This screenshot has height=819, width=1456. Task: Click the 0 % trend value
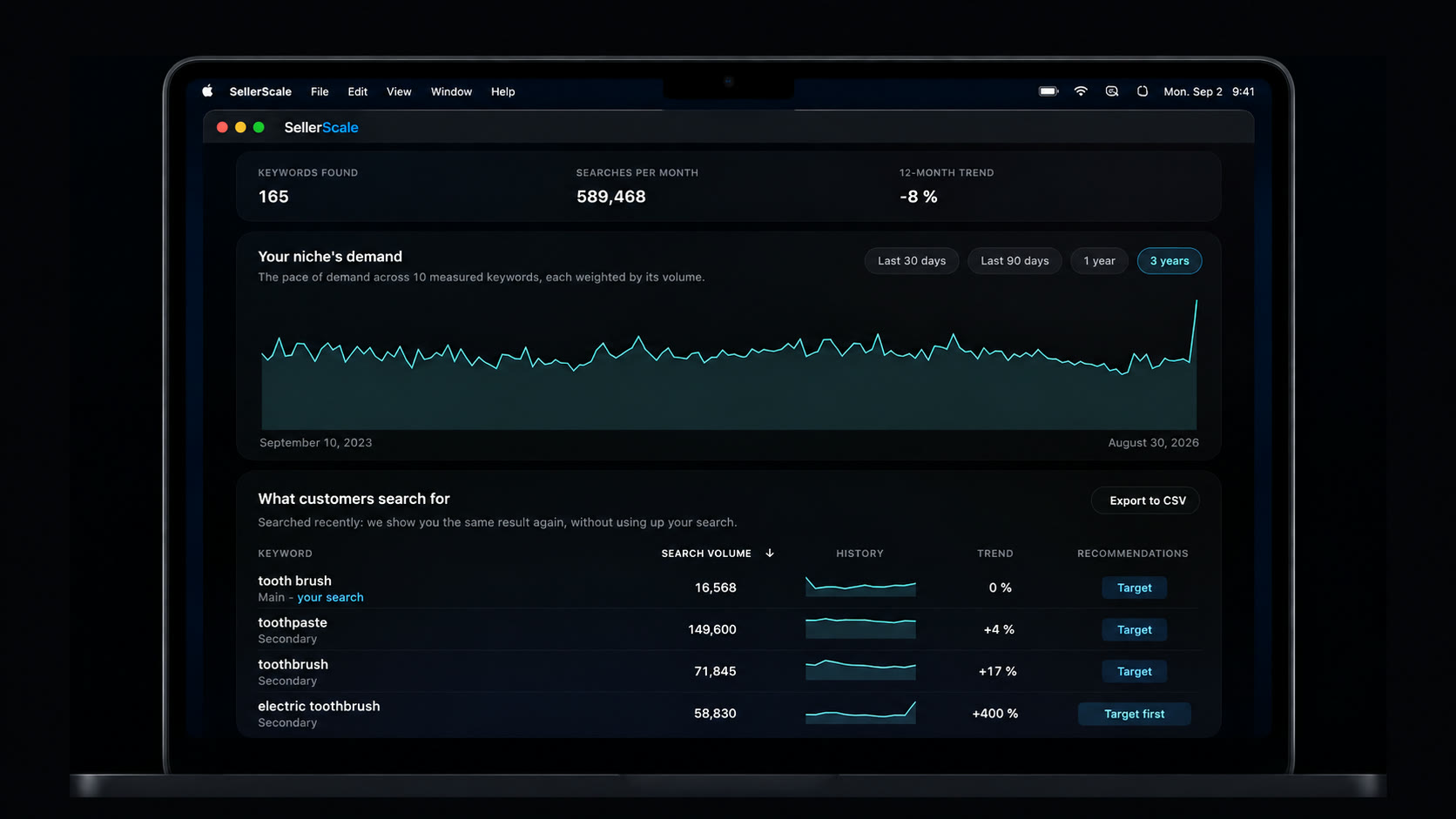click(1000, 587)
